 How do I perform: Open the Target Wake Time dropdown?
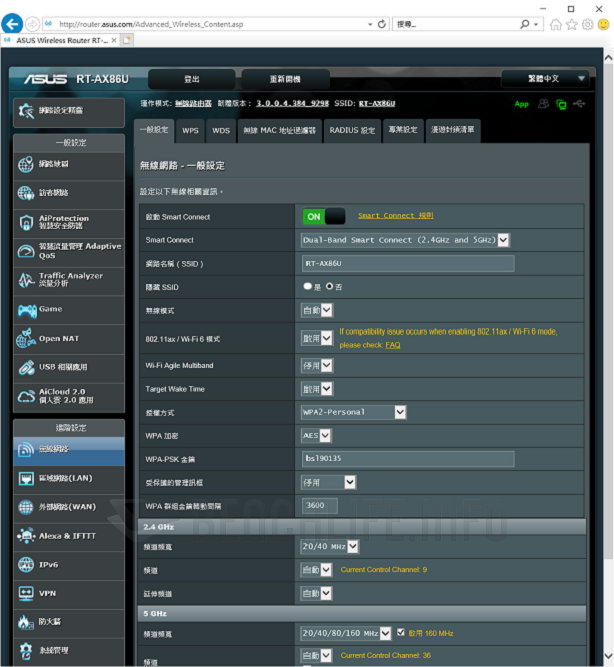(317, 389)
